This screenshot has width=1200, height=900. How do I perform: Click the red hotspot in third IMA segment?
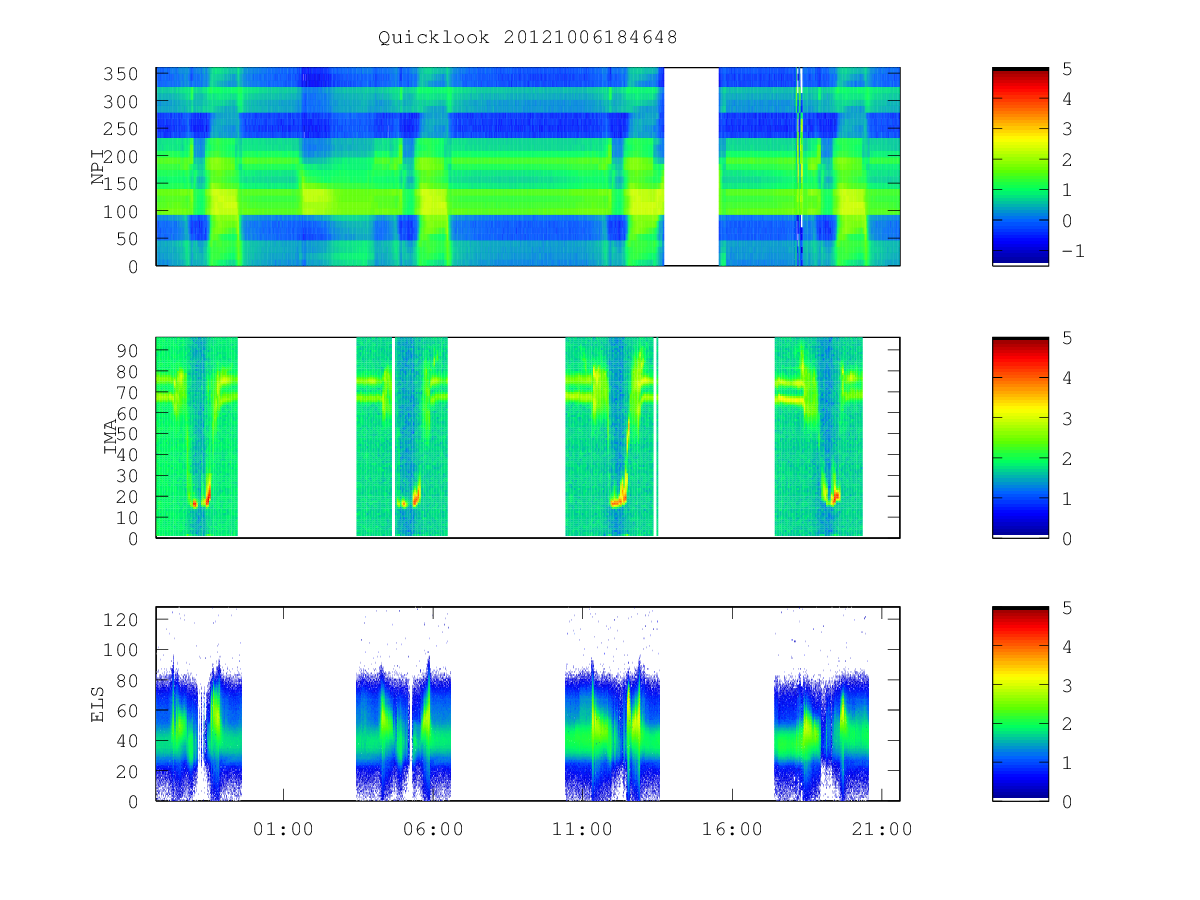pos(619,499)
